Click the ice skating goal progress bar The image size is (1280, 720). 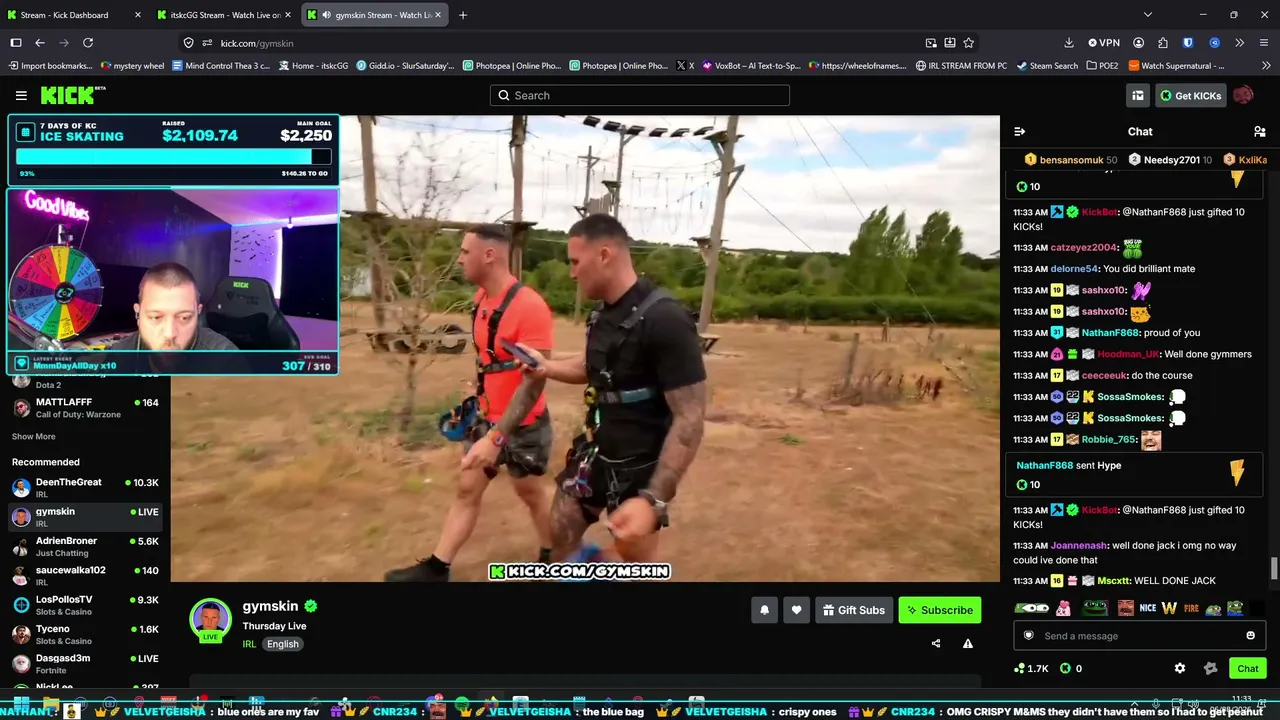[x=173, y=157]
